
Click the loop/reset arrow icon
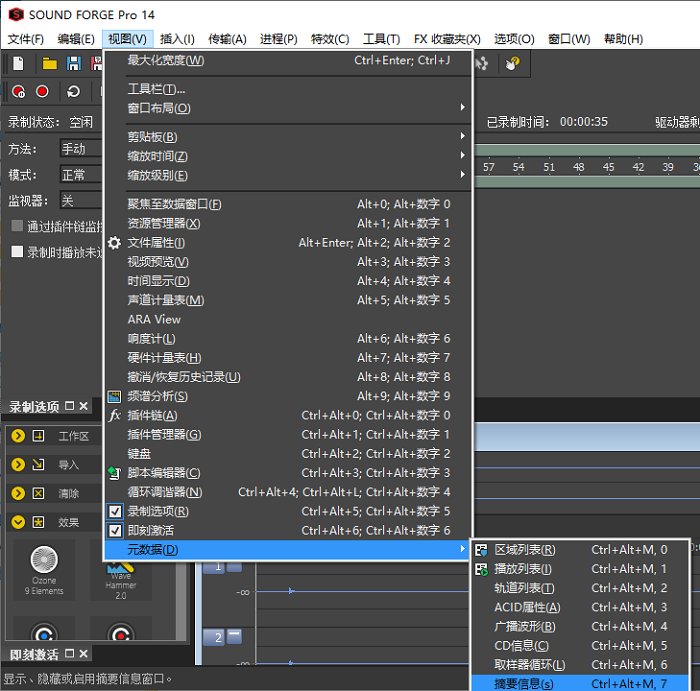[73, 92]
